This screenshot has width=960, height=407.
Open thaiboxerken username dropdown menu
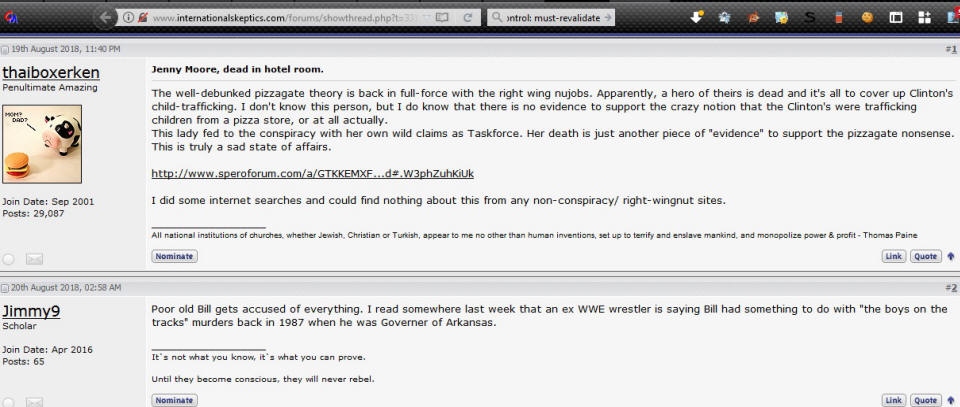51,73
